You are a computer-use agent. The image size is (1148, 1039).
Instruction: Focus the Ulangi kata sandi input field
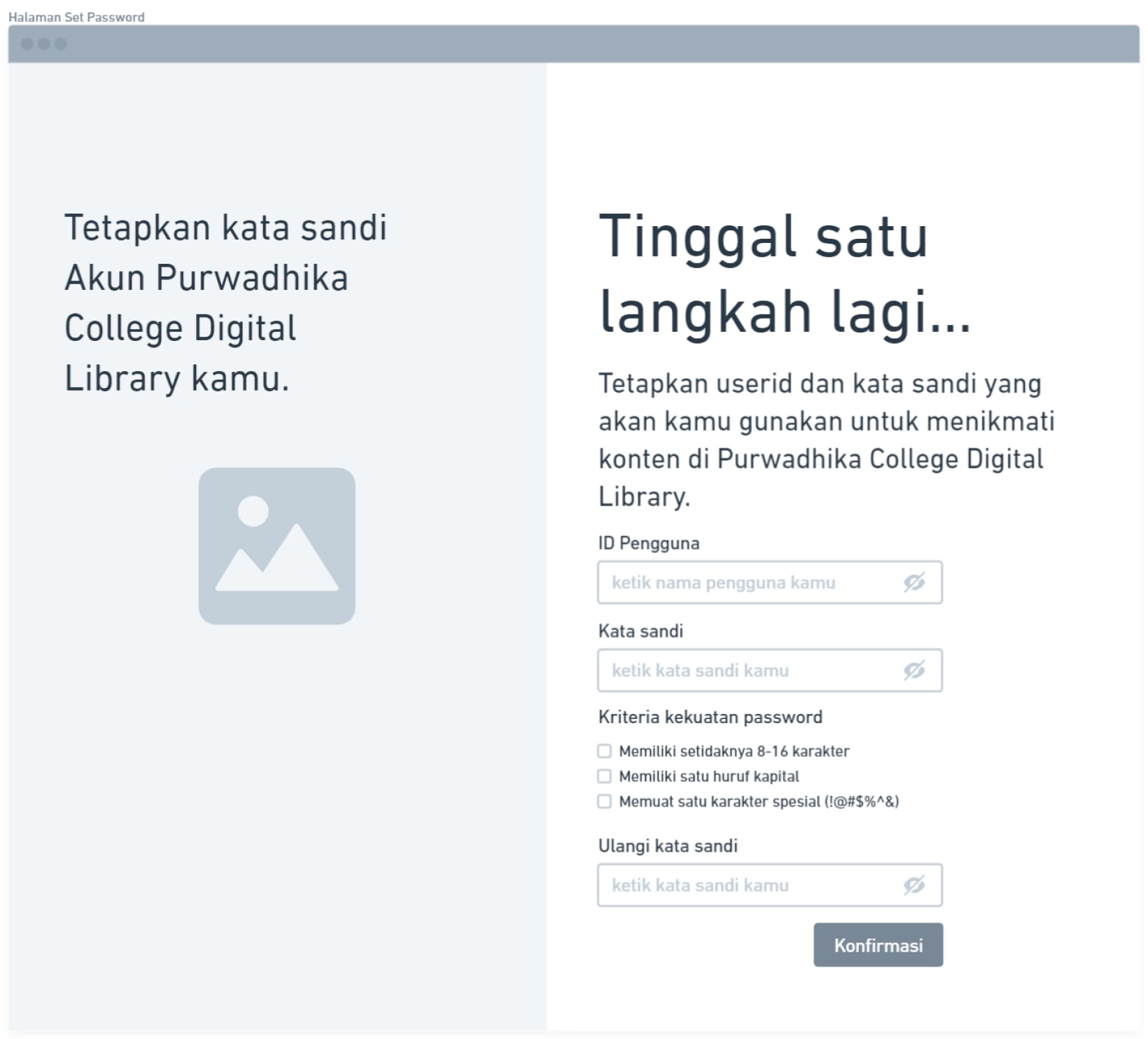[769, 886]
